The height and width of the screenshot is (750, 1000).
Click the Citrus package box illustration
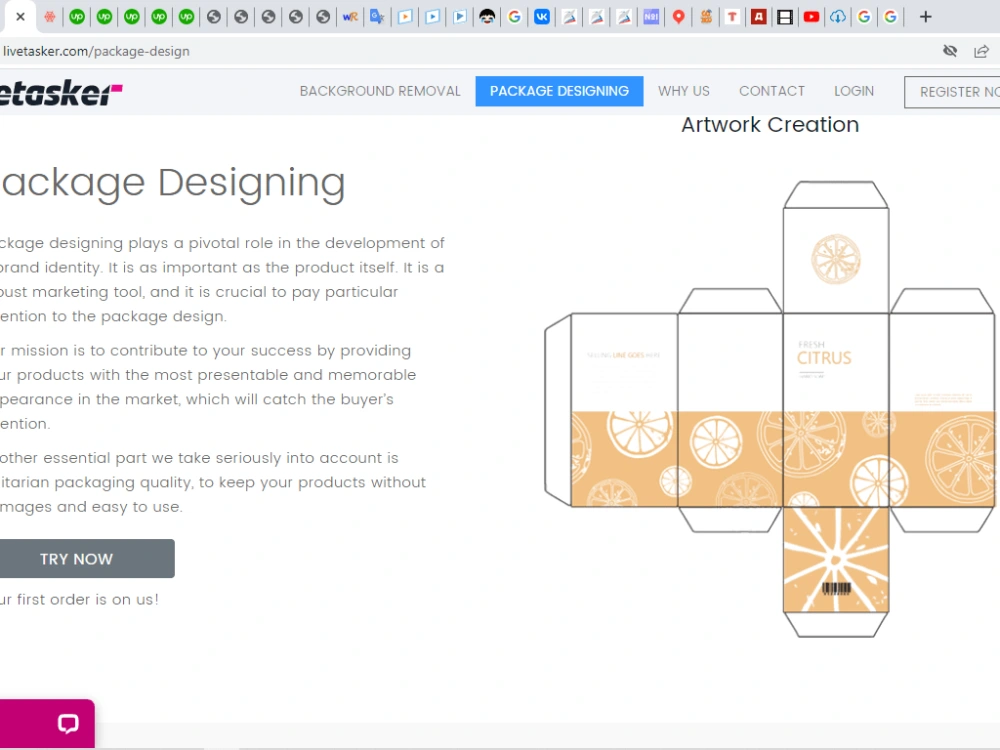pyautogui.click(x=770, y=409)
